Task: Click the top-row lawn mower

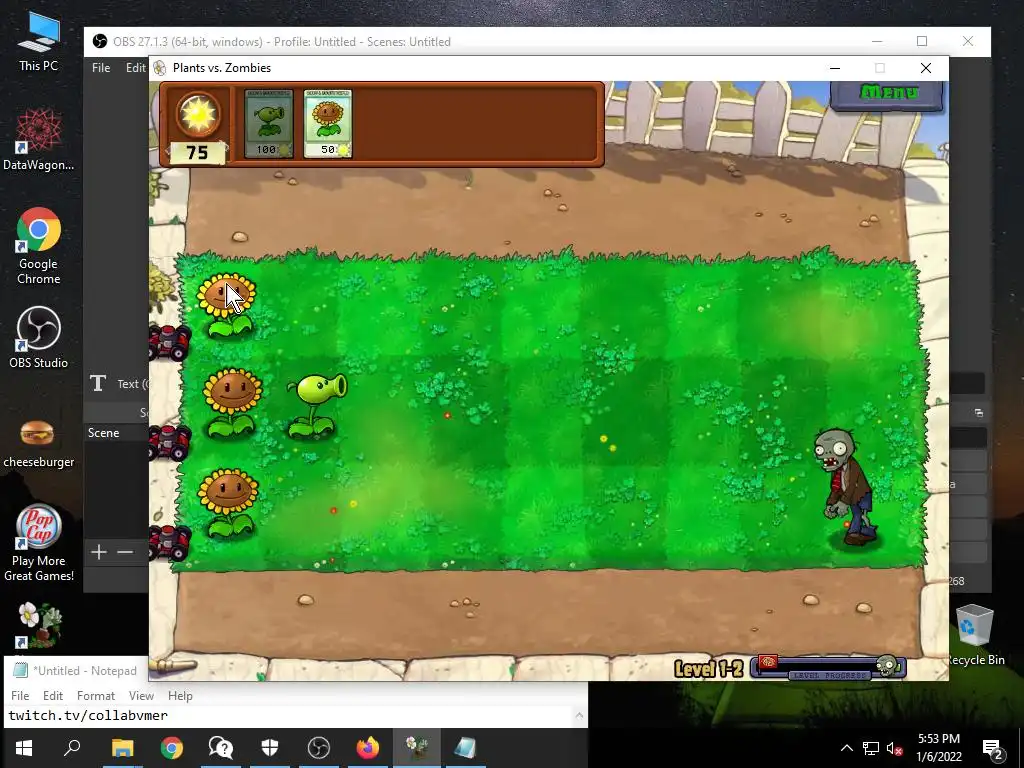Action: coord(169,342)
